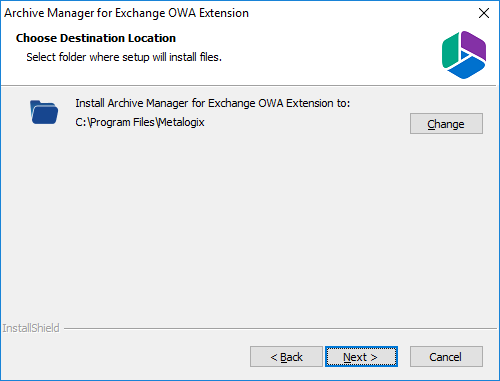Click the Change button for install folder

446,124
